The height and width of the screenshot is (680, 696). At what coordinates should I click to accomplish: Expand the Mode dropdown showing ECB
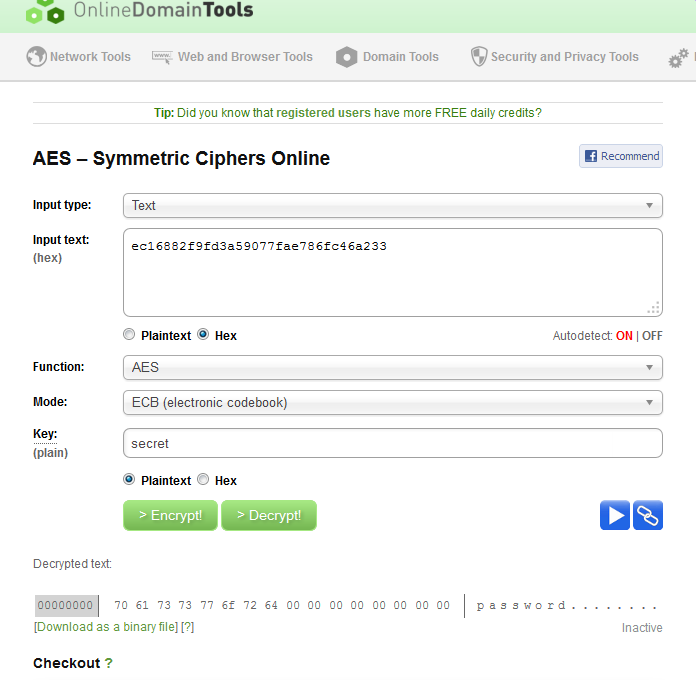click(x=392, y=403)
